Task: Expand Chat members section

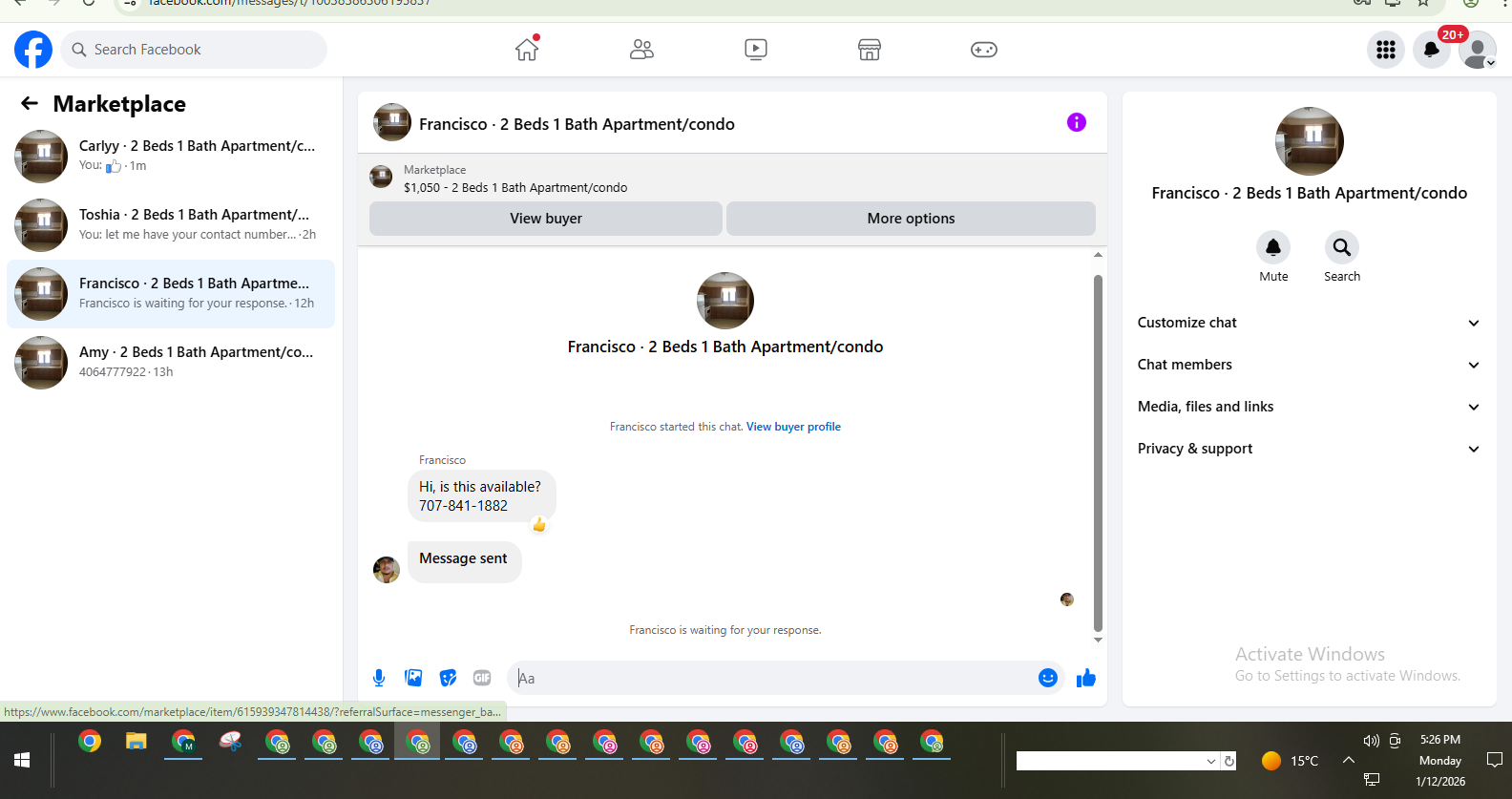Action: pyautogui.click(x=1309, y=365)
